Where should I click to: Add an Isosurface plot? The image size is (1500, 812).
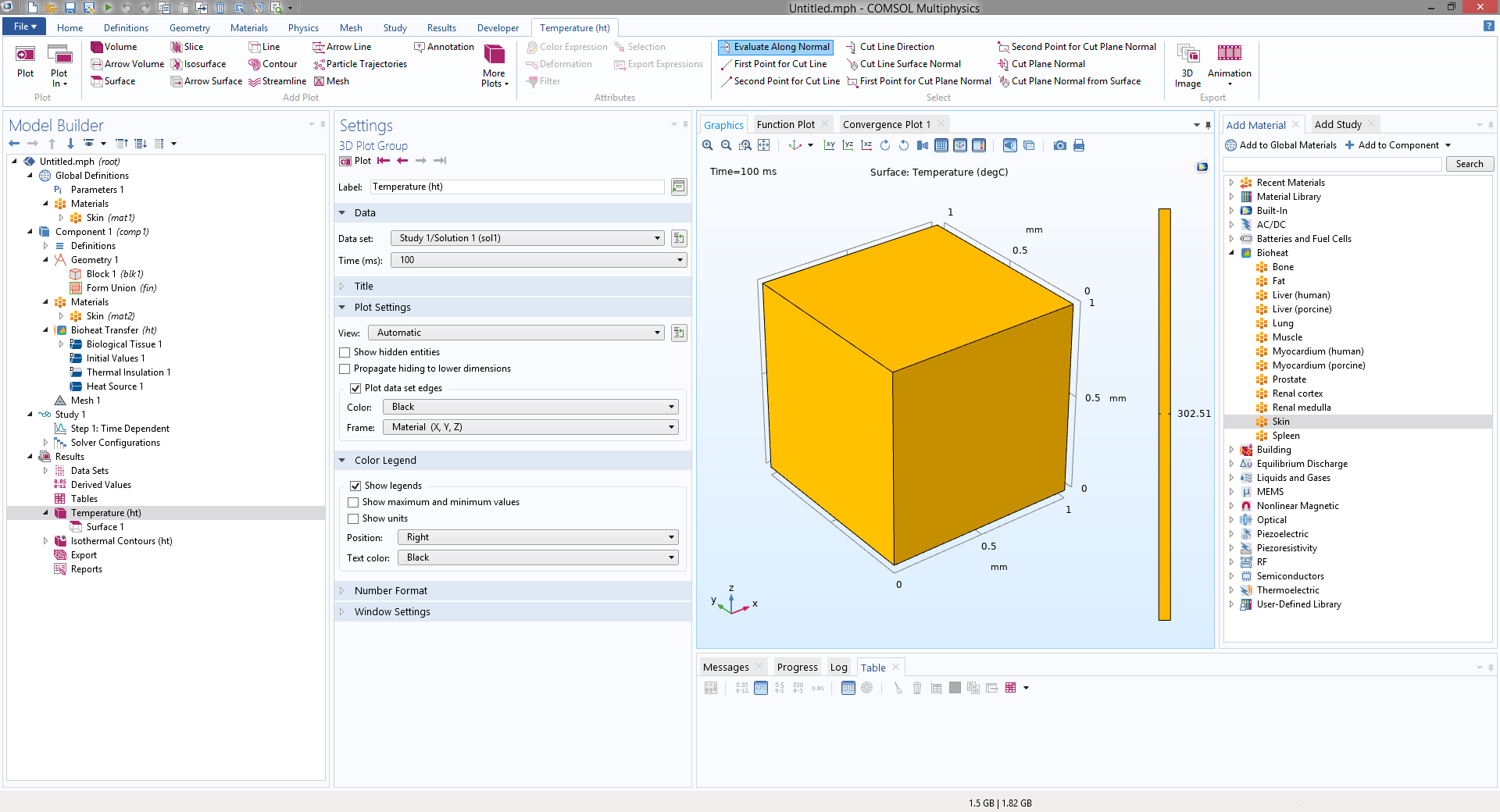coord(198,64)
